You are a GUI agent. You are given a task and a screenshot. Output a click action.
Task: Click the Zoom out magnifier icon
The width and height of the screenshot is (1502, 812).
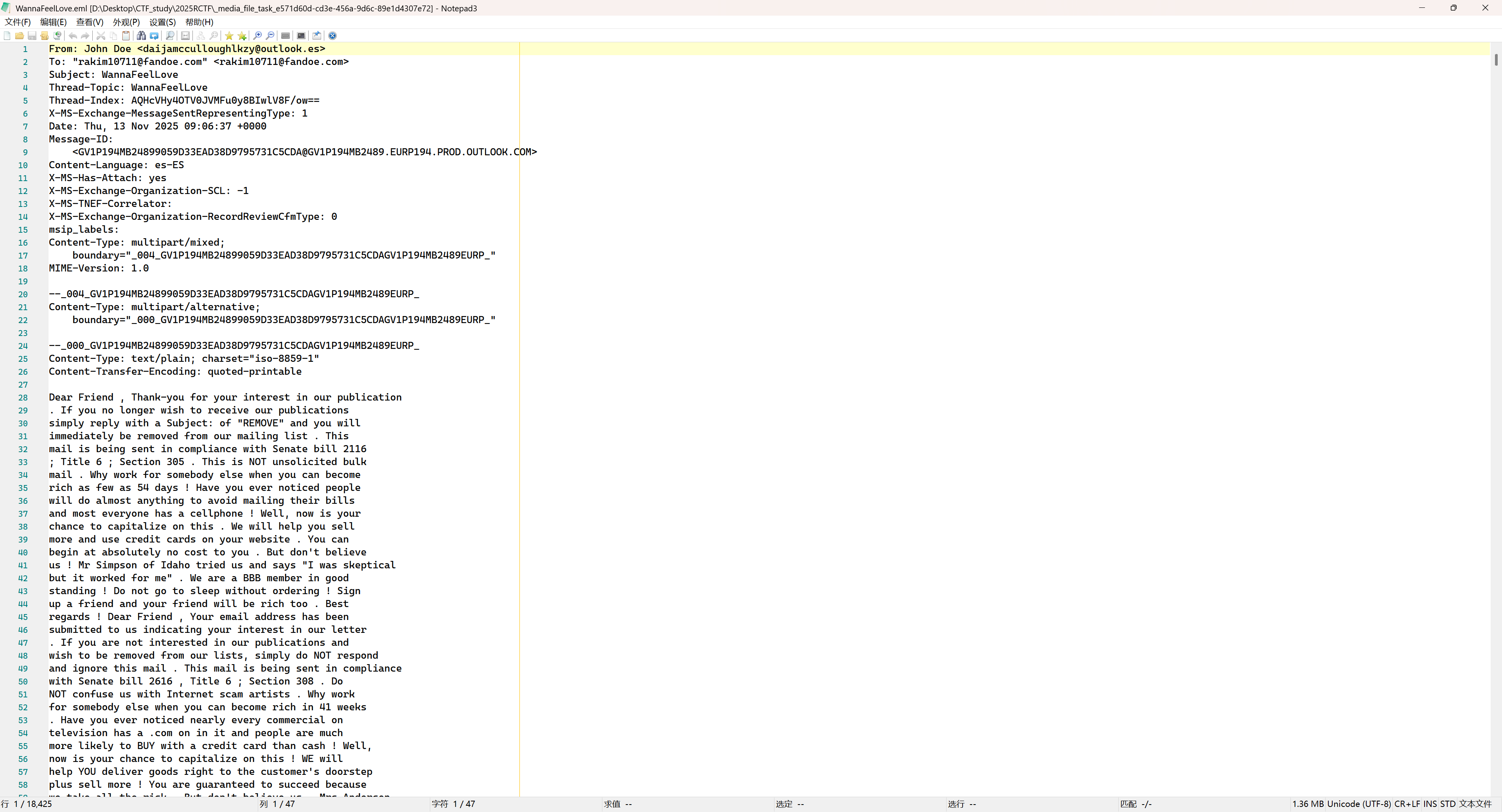click(270, 36)
